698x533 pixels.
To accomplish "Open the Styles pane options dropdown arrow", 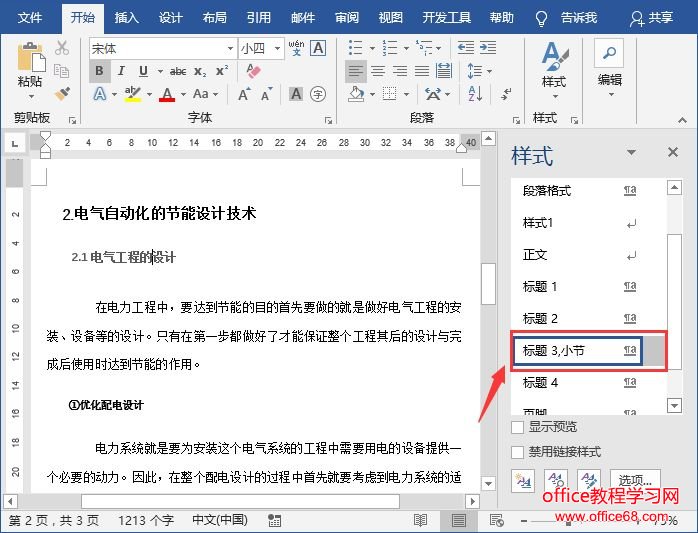I will coord(631,153).
